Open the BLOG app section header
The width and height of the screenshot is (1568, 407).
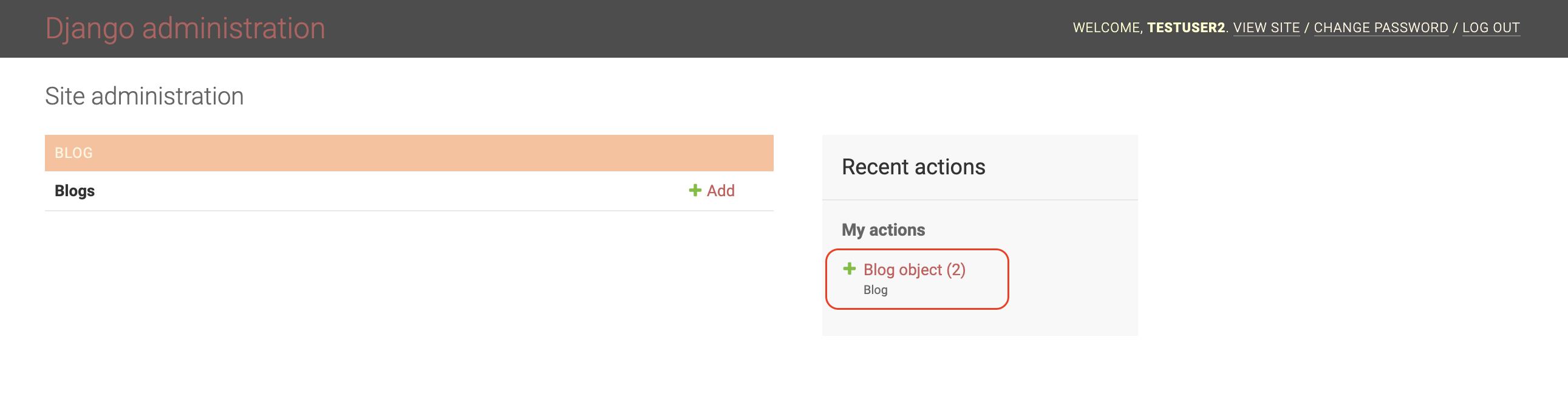(73, 153)
